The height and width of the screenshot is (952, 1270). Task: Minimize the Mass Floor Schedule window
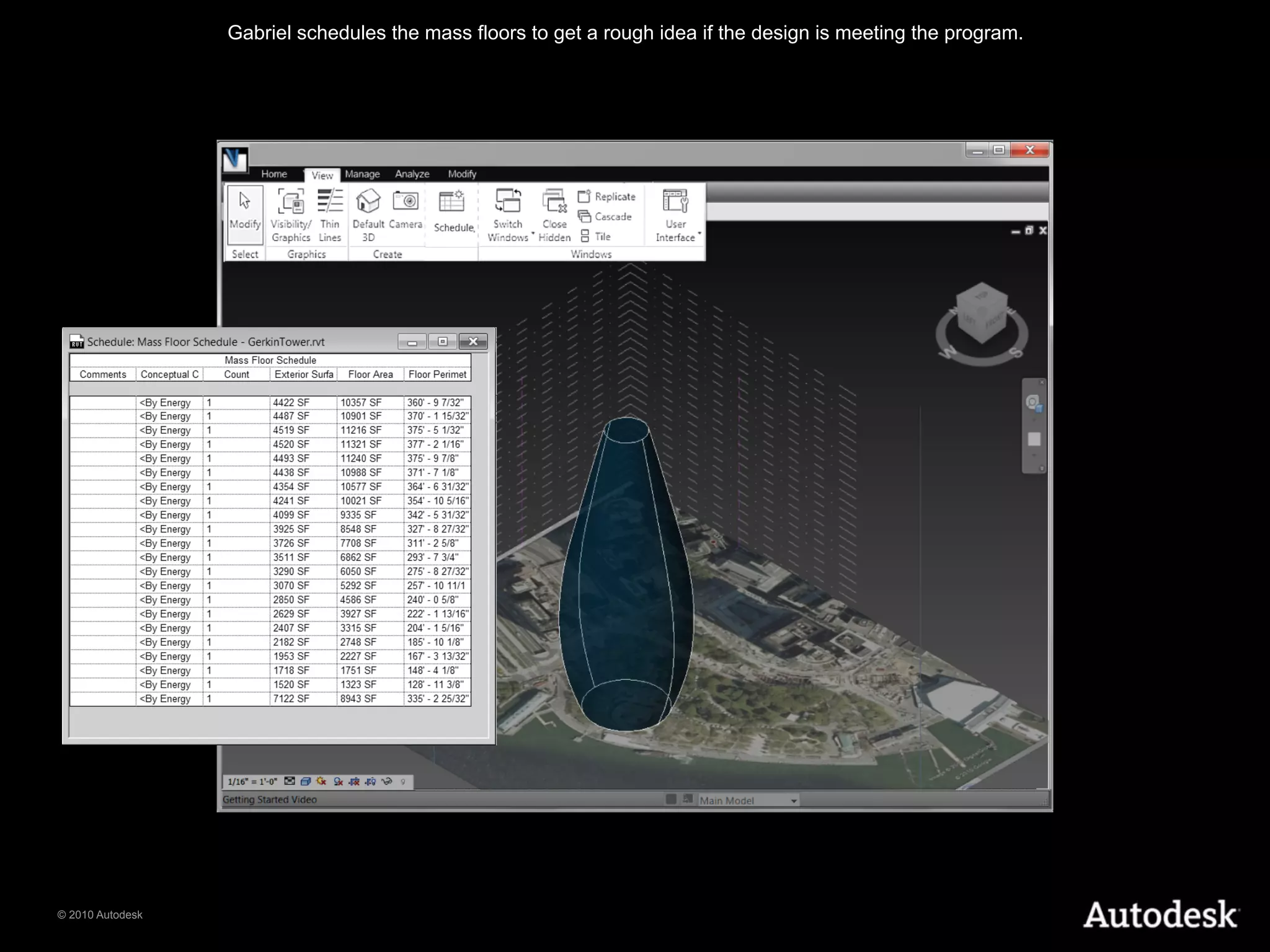412,342
